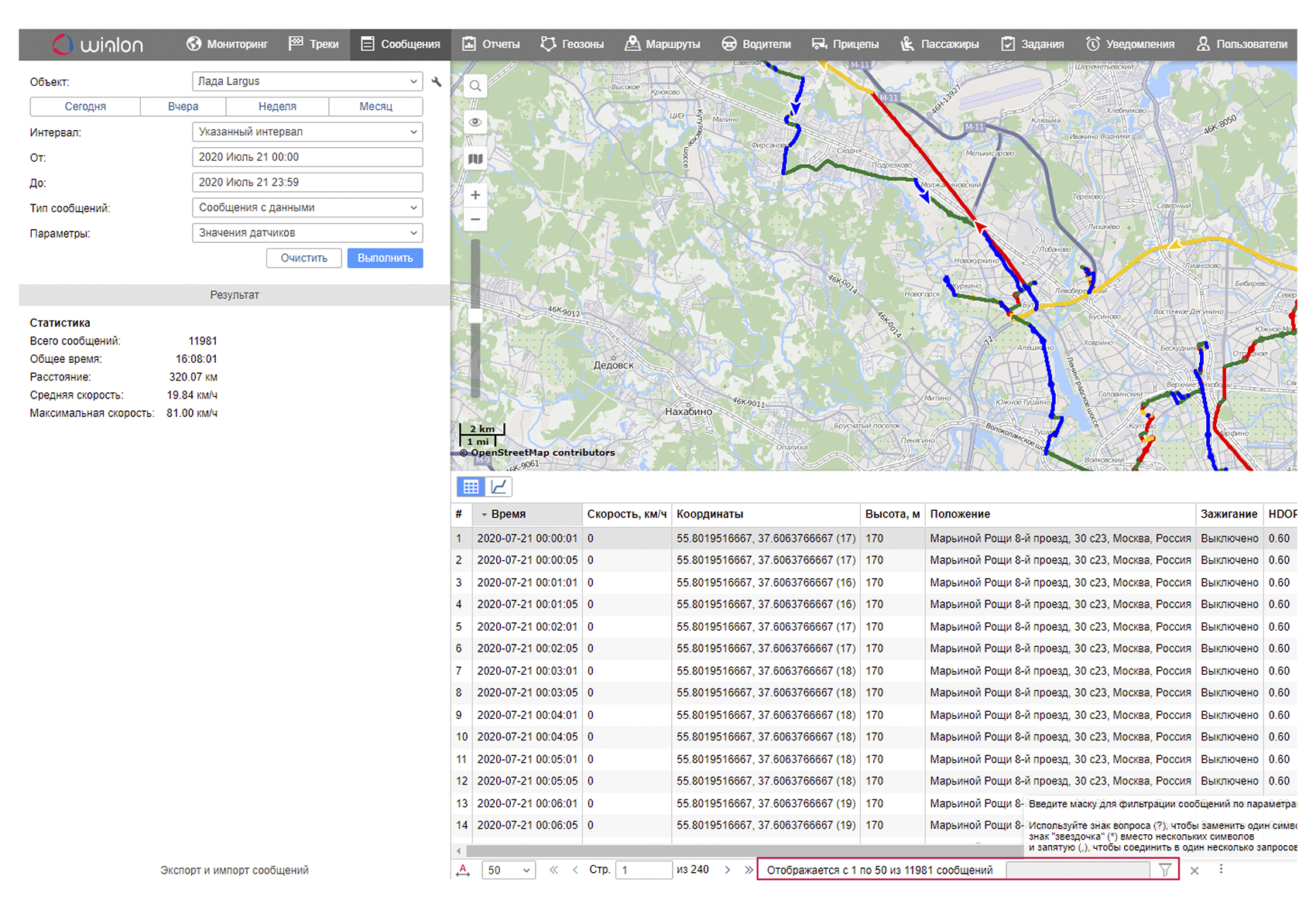Click the filter funnel icon

[1165, 870]
